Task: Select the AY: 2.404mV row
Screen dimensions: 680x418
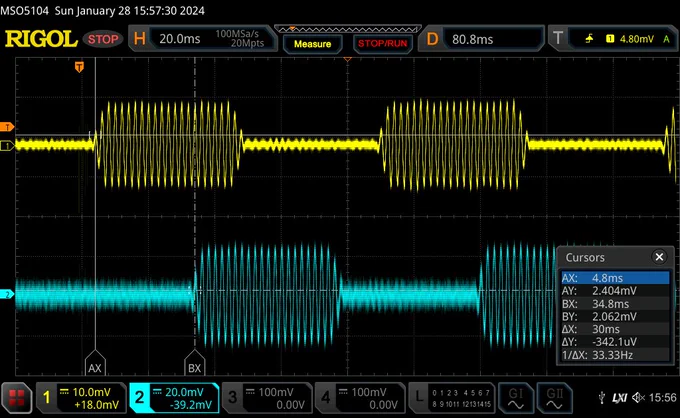Action: [x=615, y=291]
